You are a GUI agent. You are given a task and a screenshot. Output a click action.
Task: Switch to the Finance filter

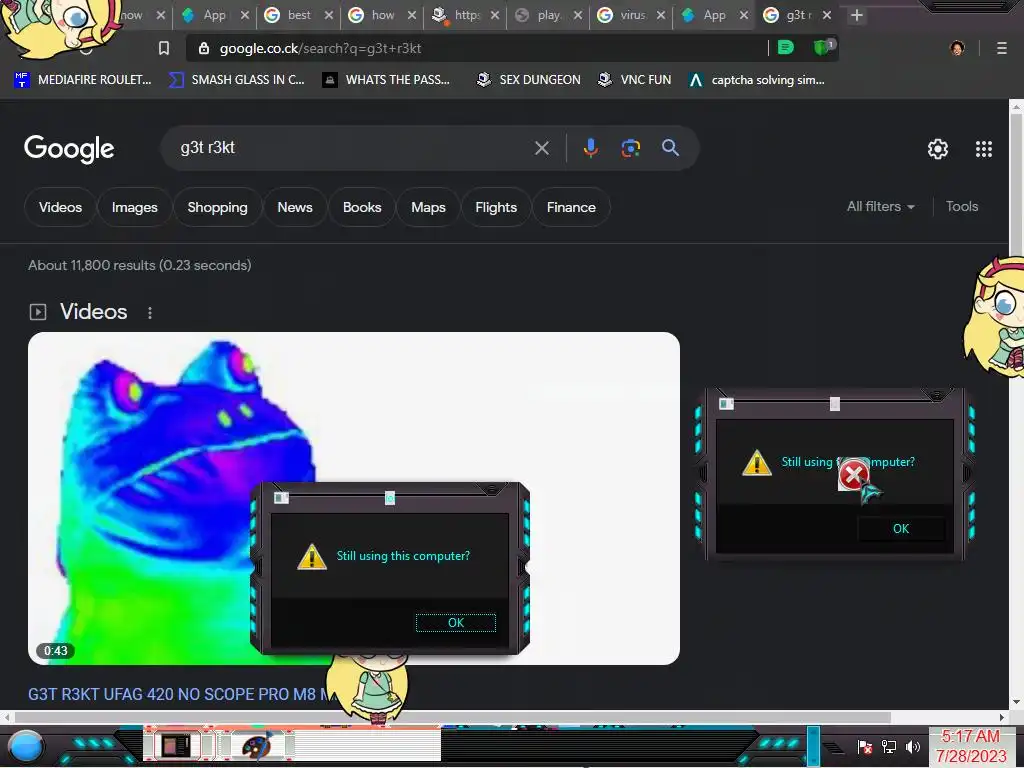[571, 207]
